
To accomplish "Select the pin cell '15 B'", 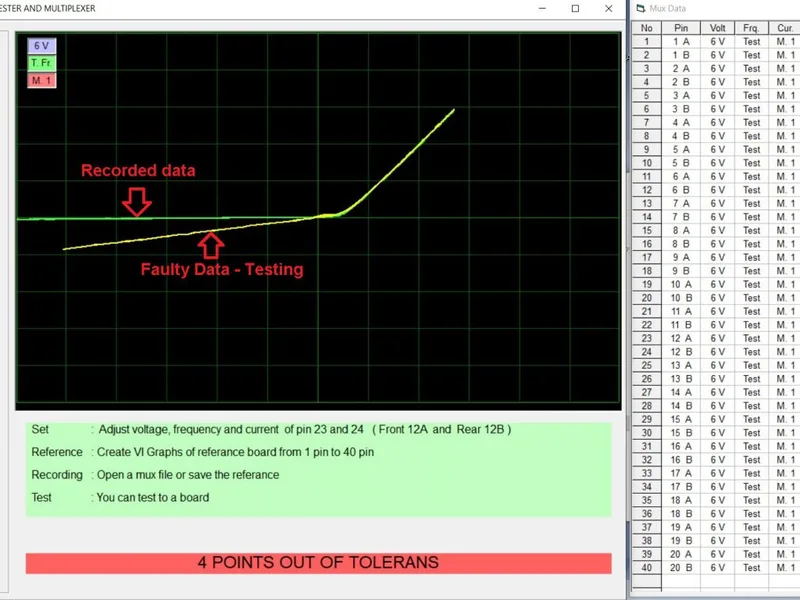I will click(x=681, y=433).
